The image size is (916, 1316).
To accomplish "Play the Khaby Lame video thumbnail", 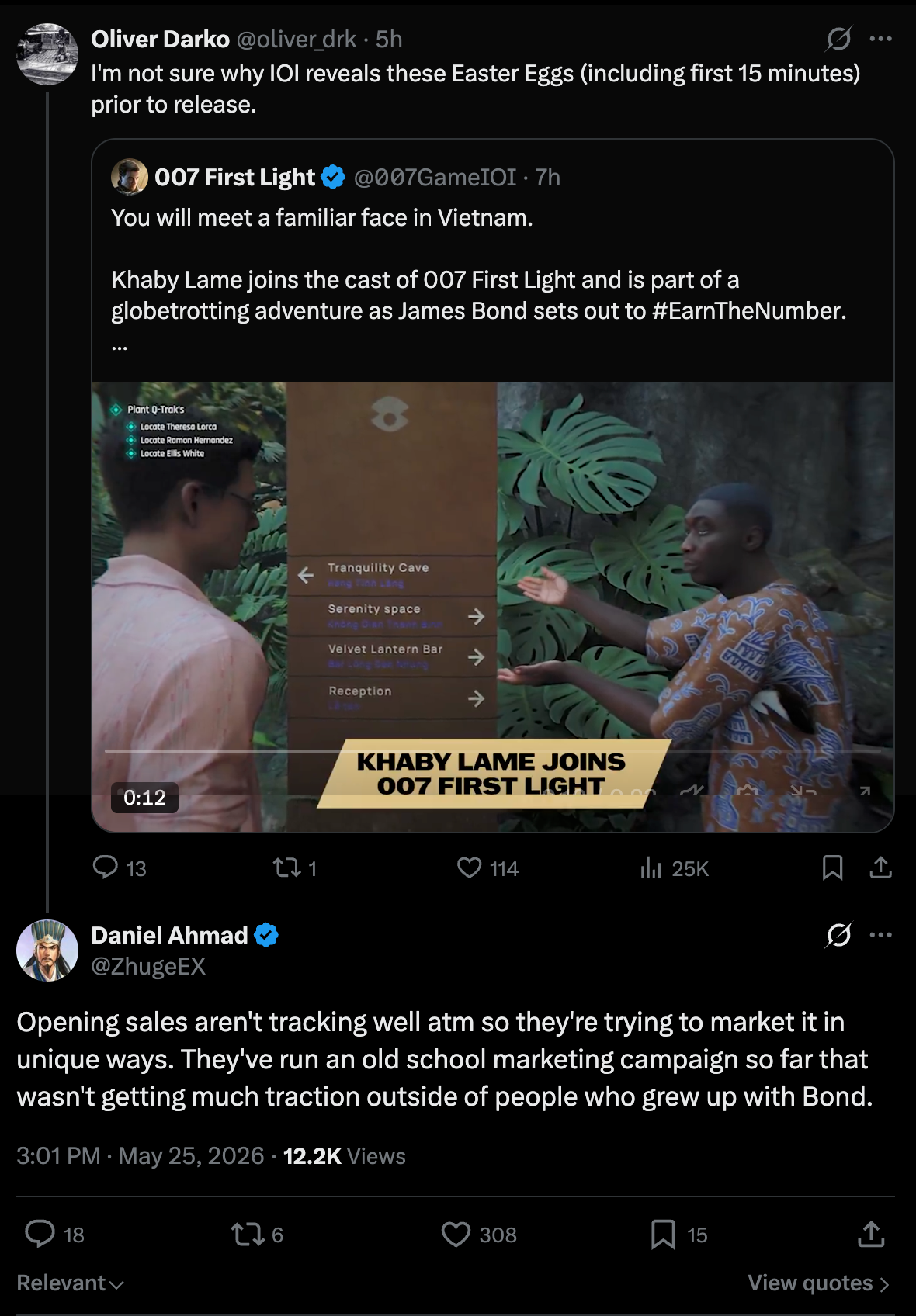I will [x=493, y=607].
